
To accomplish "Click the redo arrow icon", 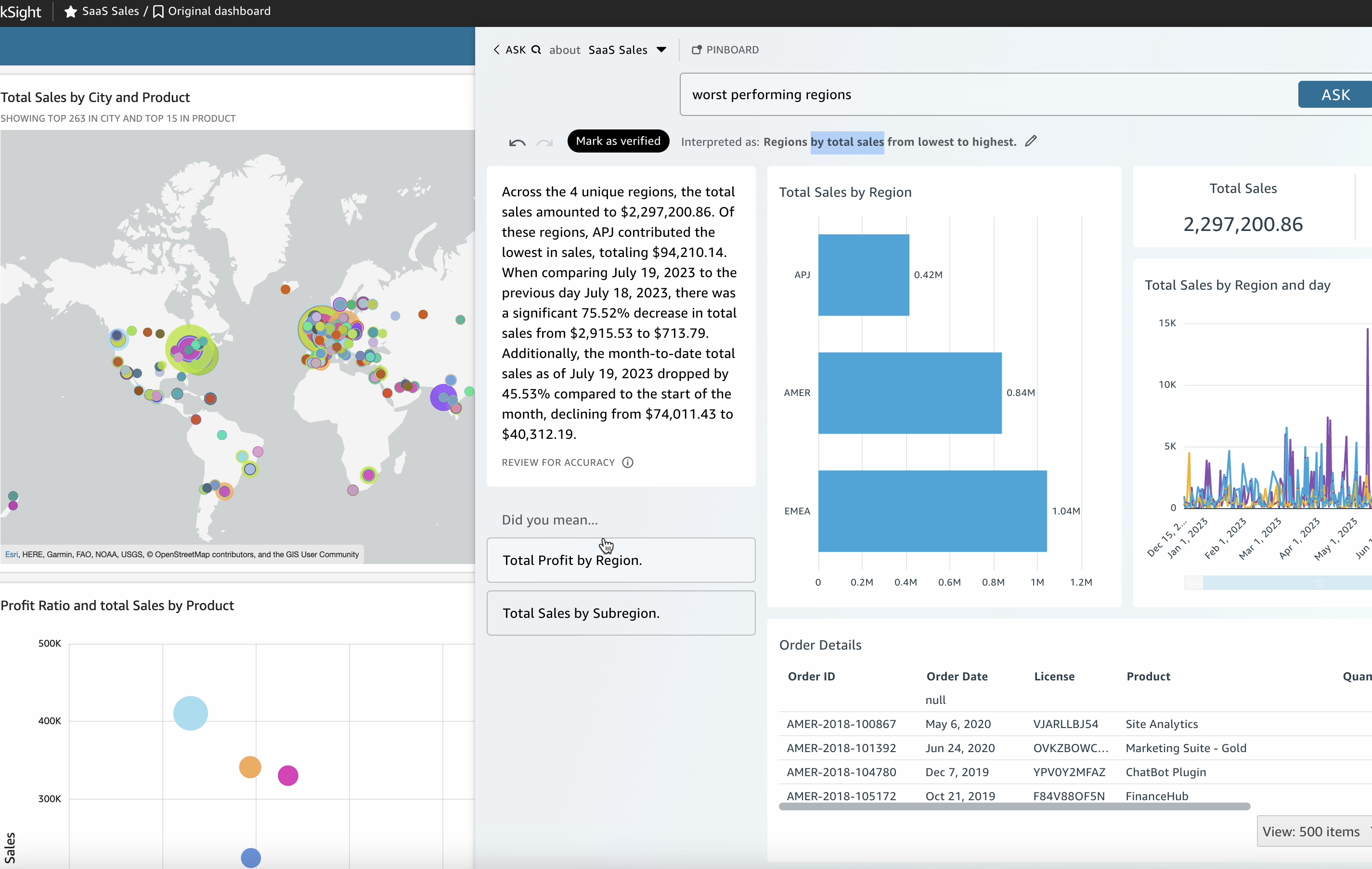I will (x=544, y=142).
